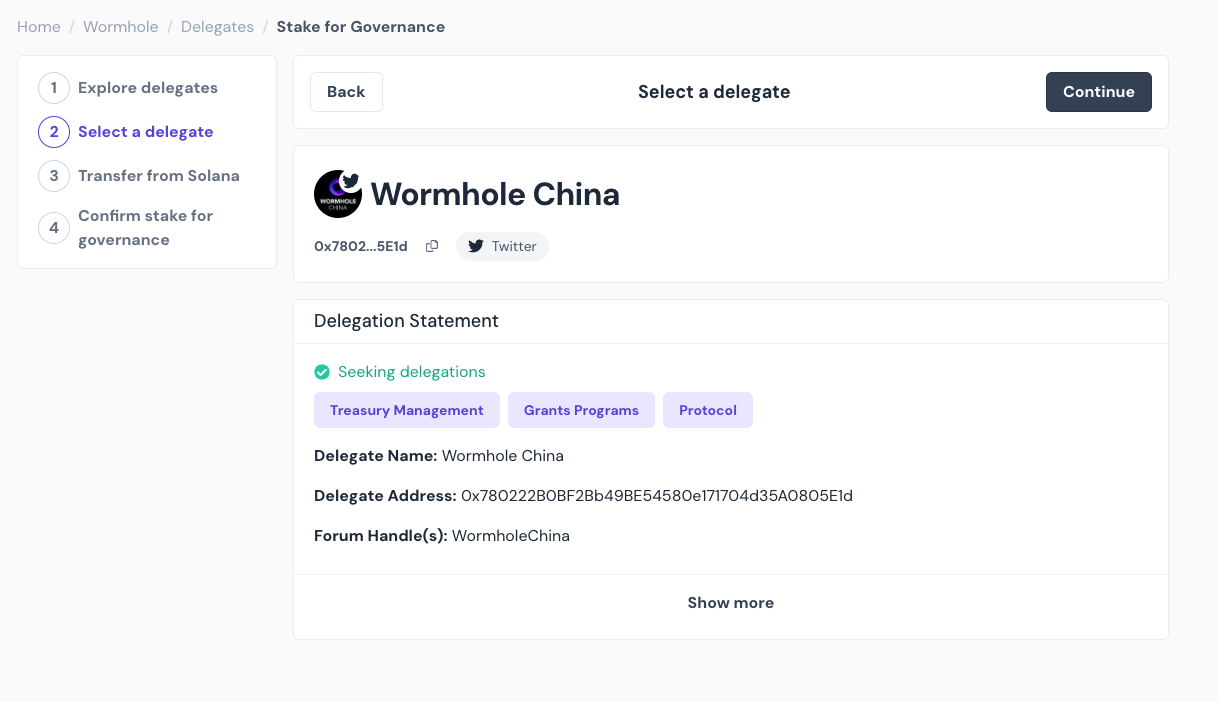
Task: Select the step 1 circle for Explore delegates
Action: coord(54,88)
